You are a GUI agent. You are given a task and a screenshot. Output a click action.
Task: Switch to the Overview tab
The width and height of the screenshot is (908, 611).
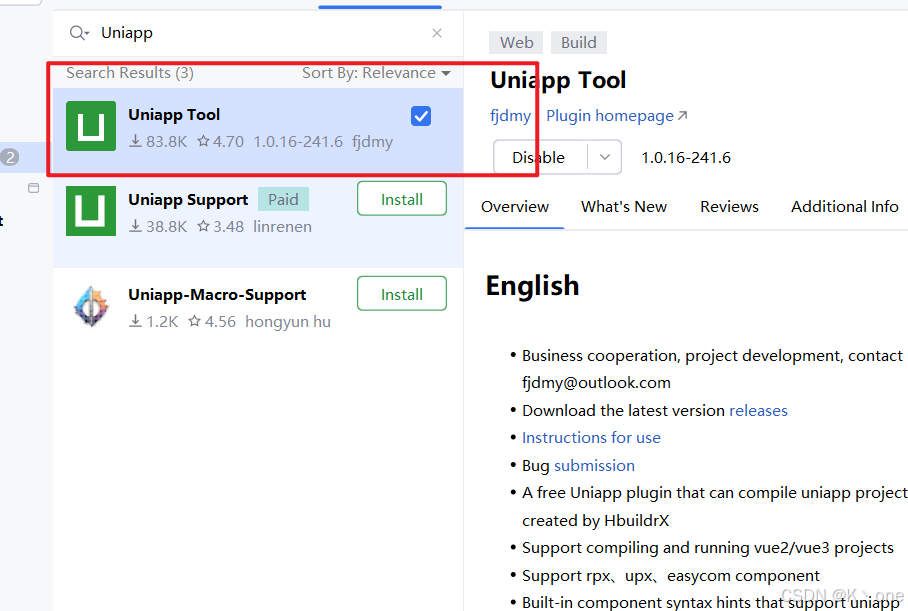coord(515,207)
